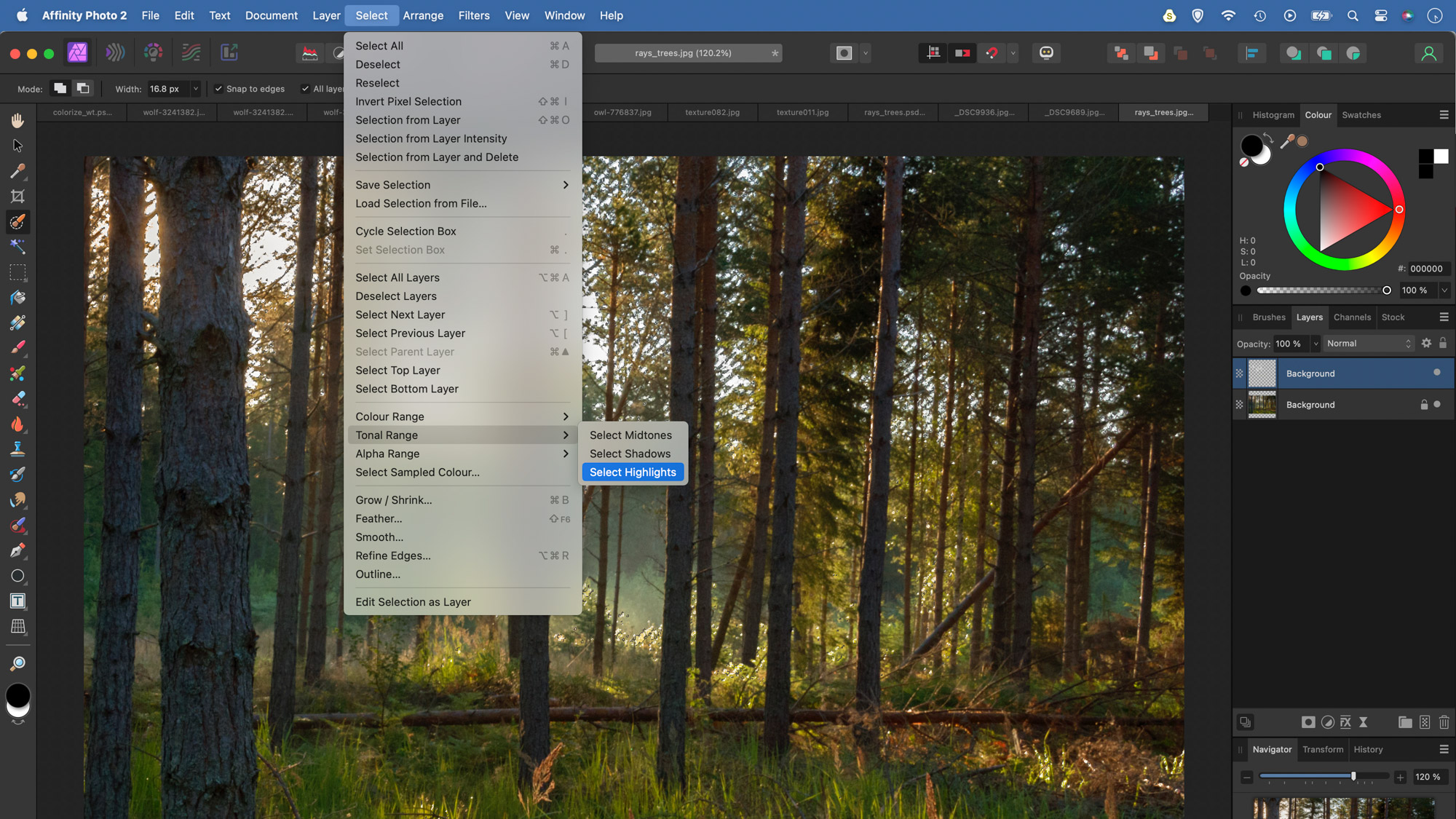Screen dimensions: 1456x819
Task: Choose Select Midtones from submenu
Action: point(633,435)
